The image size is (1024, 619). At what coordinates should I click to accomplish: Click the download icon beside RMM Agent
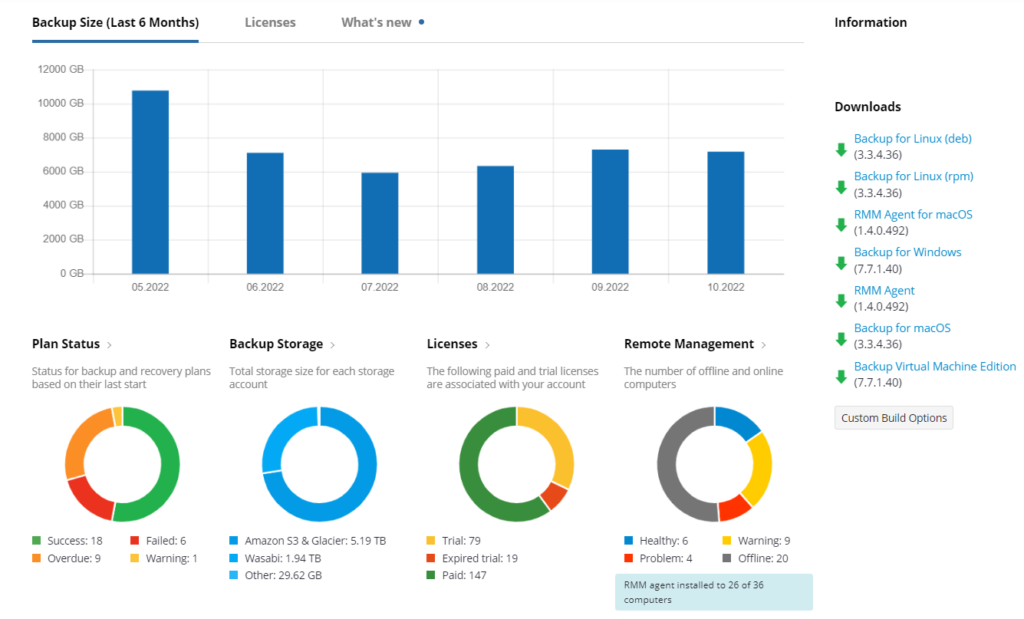[x=840, y=298]
